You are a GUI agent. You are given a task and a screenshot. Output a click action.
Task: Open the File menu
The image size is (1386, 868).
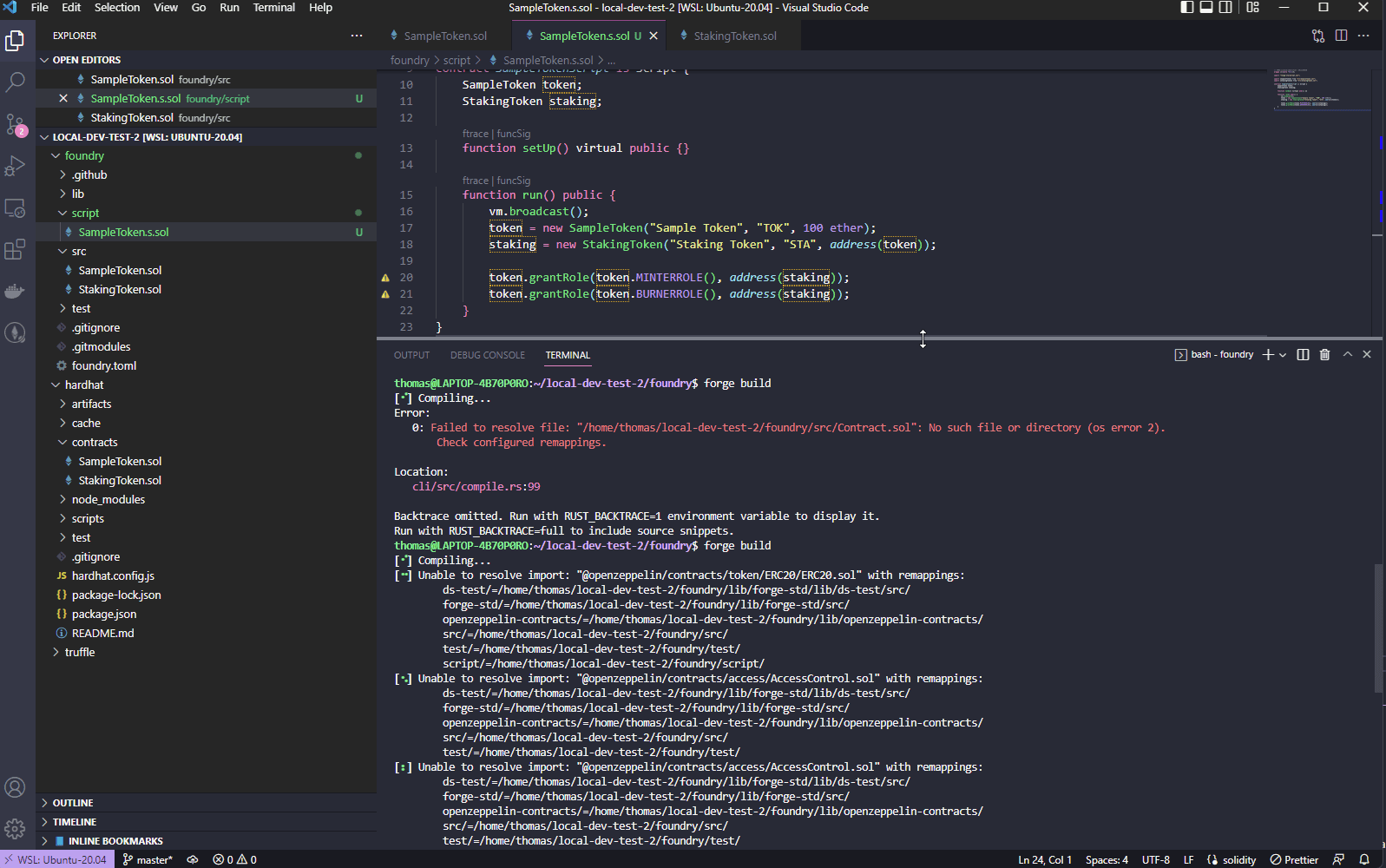pyautogui.click(x=40, y=7)
